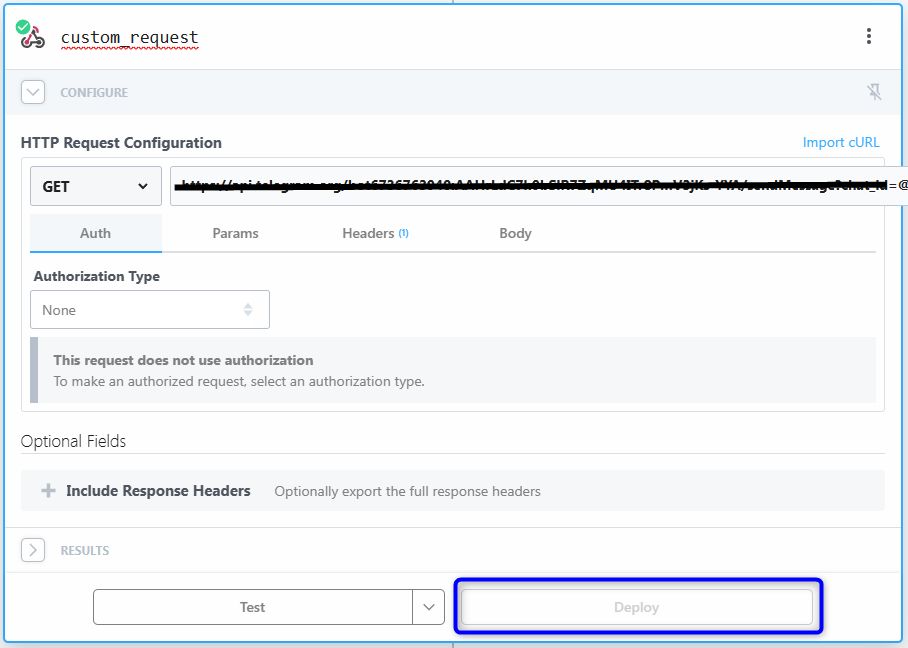The width and height of the screenshot is (908, 648).
Task: Open the Authorization Type None dropdown
Action: pyautogui.click(x=150, y=310)
